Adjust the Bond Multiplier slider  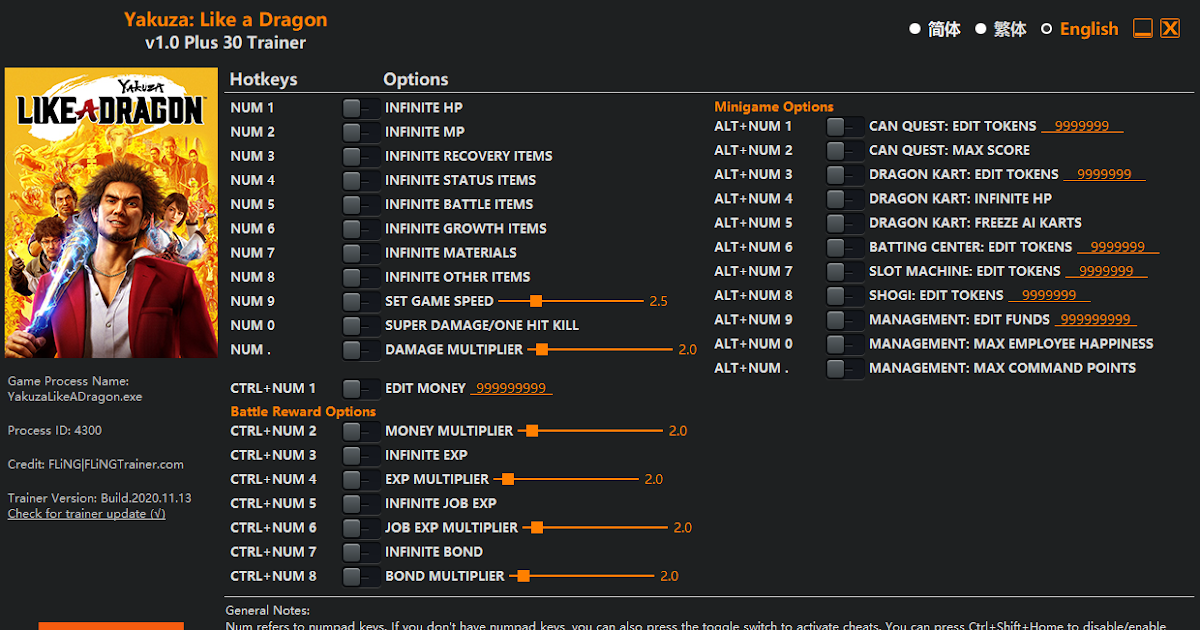pyautogui.click(x=581, y=576)
